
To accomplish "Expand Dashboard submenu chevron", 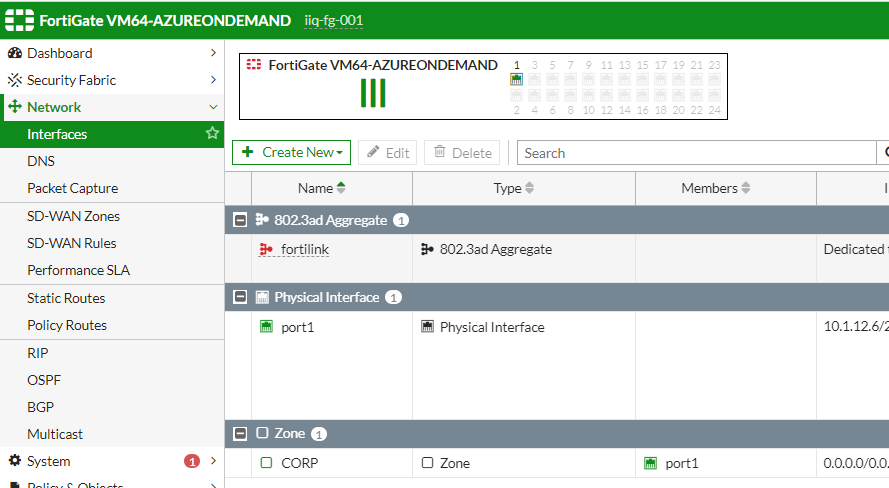I will [x=213, y=53].
